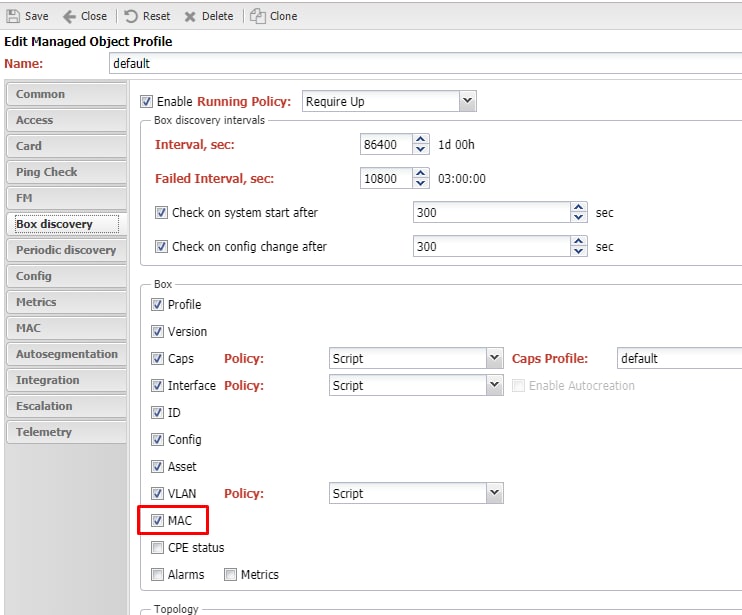Increase the Failed Interval value with up arrow
Screen dimensions: 742x615
coord(420,173)
